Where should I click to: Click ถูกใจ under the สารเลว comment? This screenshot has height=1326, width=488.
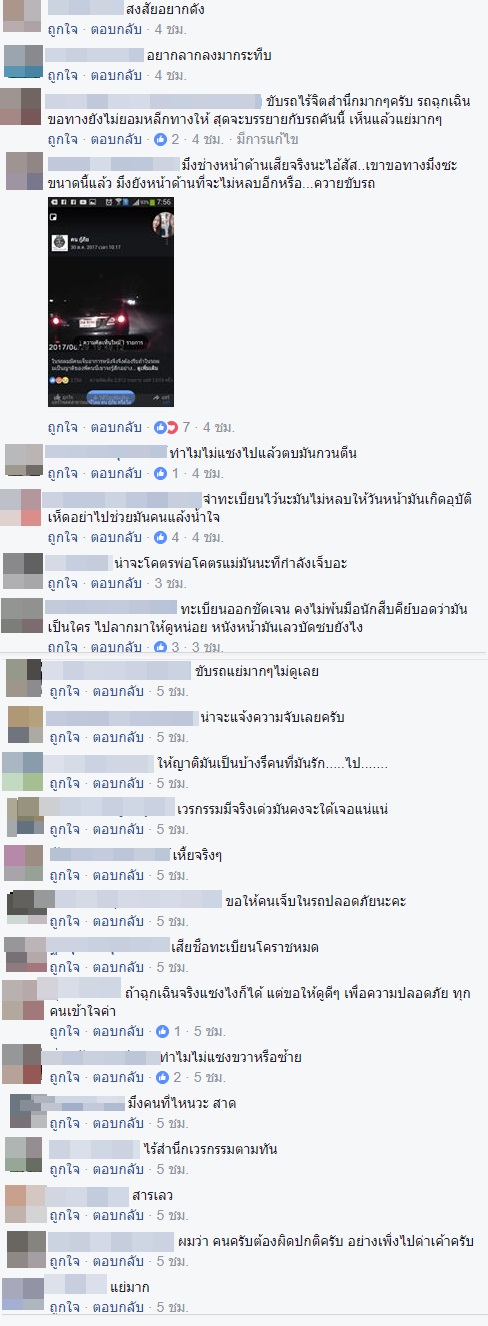tap(63, 1215)
